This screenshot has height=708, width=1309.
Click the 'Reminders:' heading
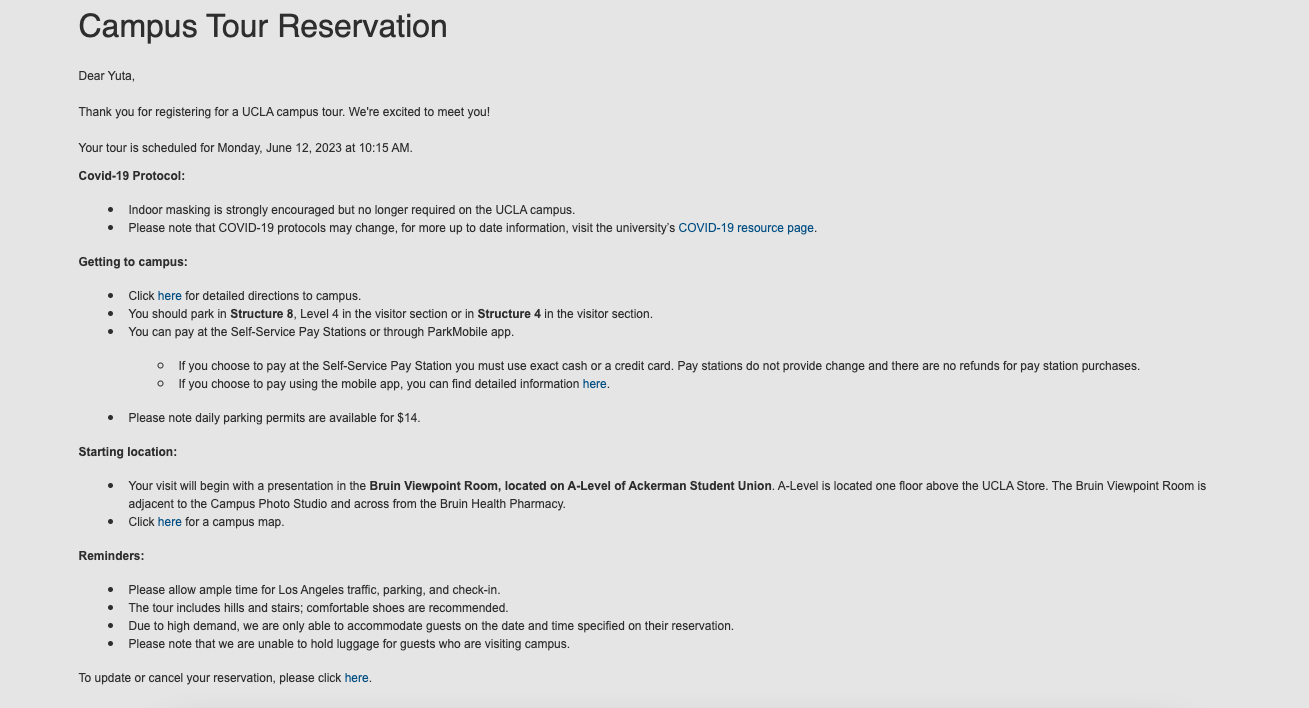[x=111, y=556]
